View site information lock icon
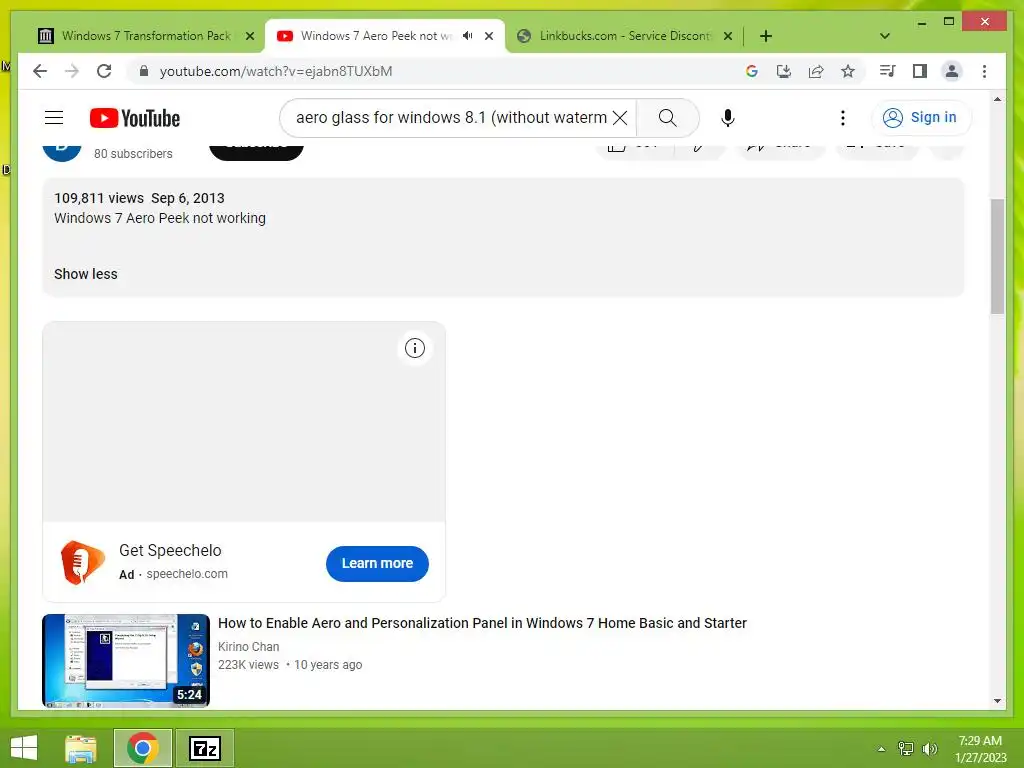Image resolution: width=1024 pixels, height=768 pixels. click(x=144, y=71)
